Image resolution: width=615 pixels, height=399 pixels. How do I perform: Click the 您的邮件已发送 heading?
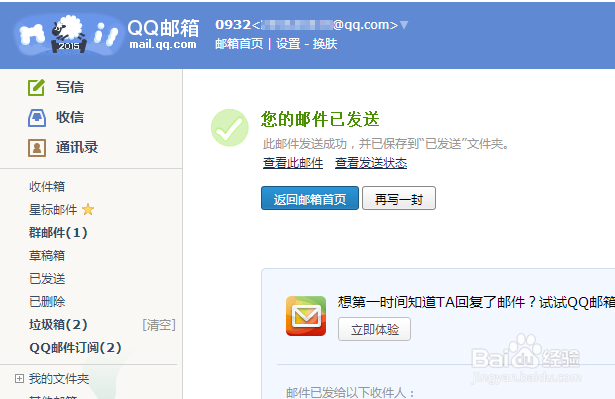pos(320,119)
